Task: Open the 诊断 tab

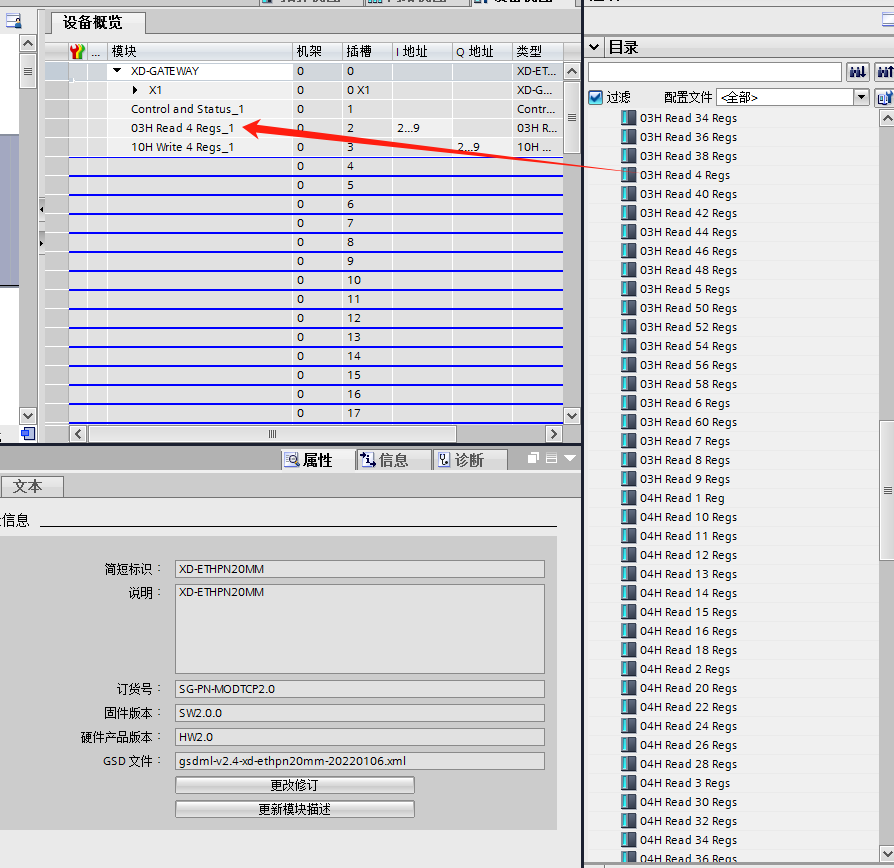Action: click(x=461, y=460)
